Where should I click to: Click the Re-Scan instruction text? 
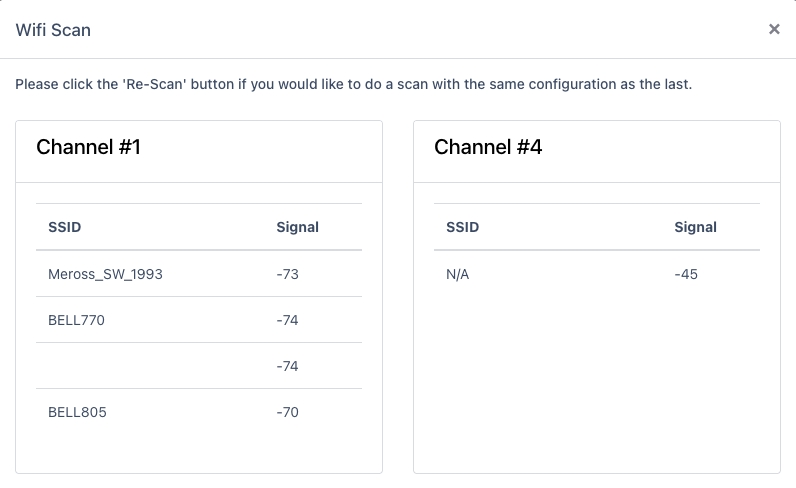point(353,84)
